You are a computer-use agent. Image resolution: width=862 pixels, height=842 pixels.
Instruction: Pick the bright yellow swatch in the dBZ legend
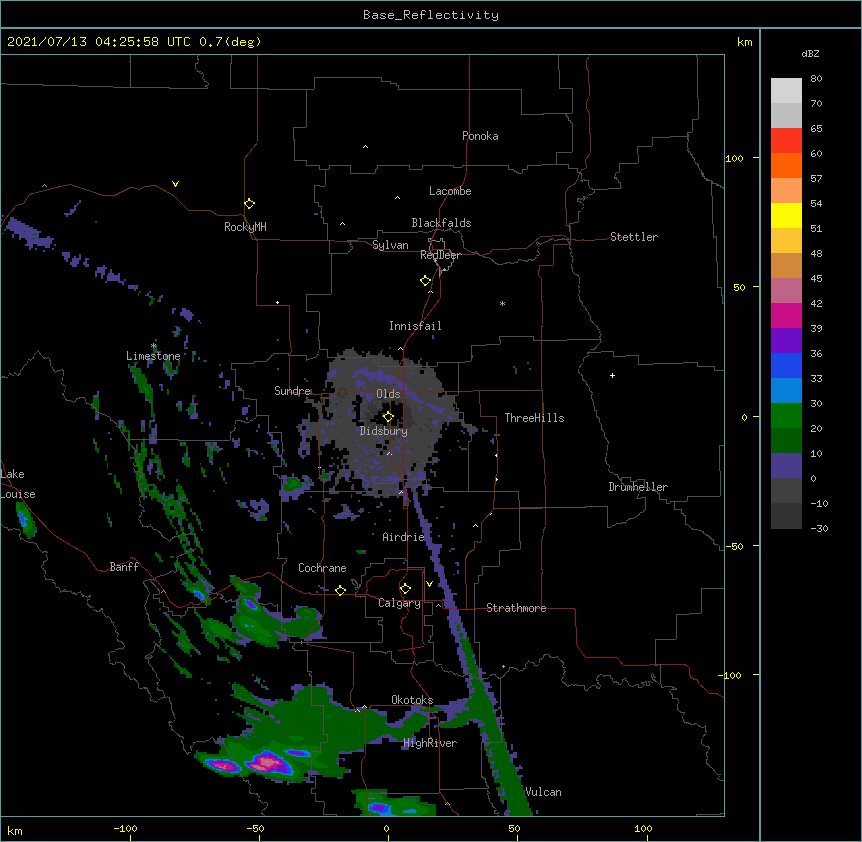tap(786, 215)
